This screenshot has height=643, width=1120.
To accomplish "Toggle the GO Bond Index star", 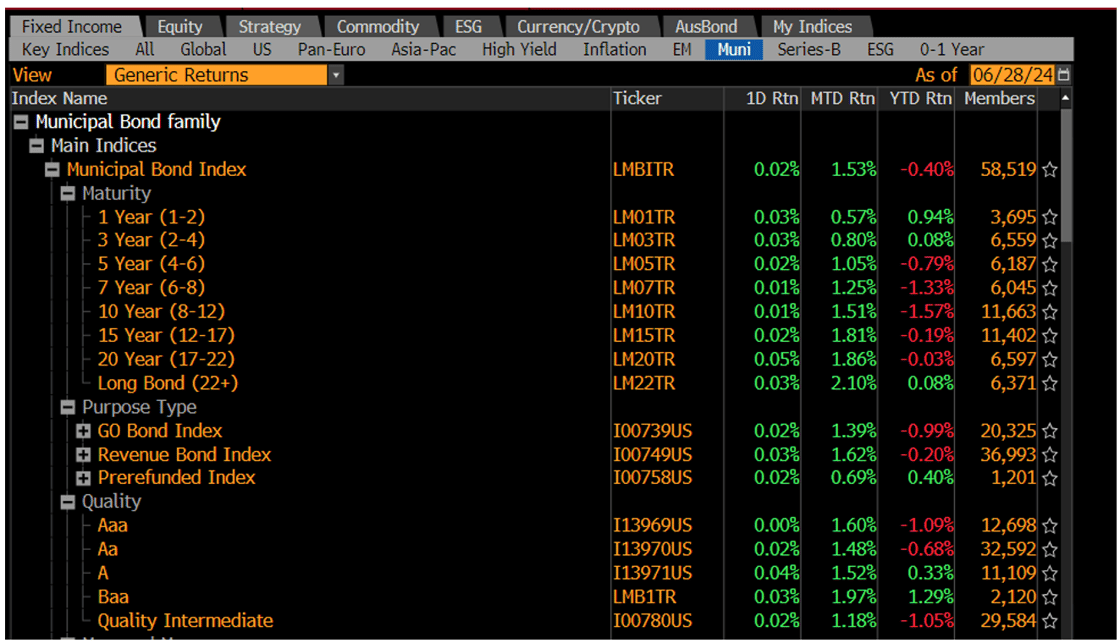I will (x=1050, y=431).
